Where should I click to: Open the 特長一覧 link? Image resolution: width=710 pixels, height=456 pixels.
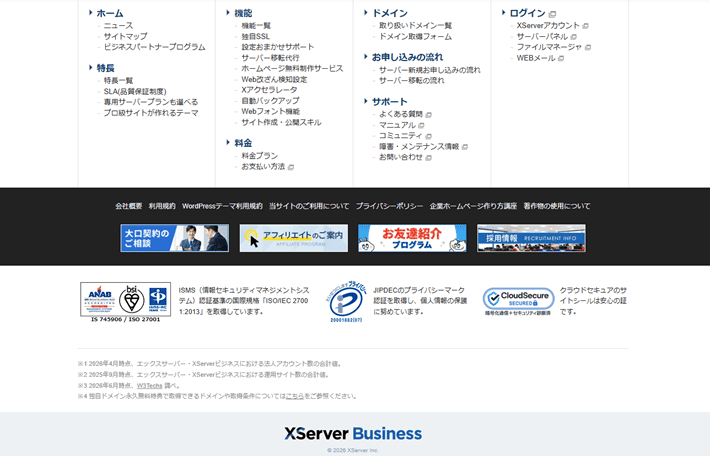118,81
